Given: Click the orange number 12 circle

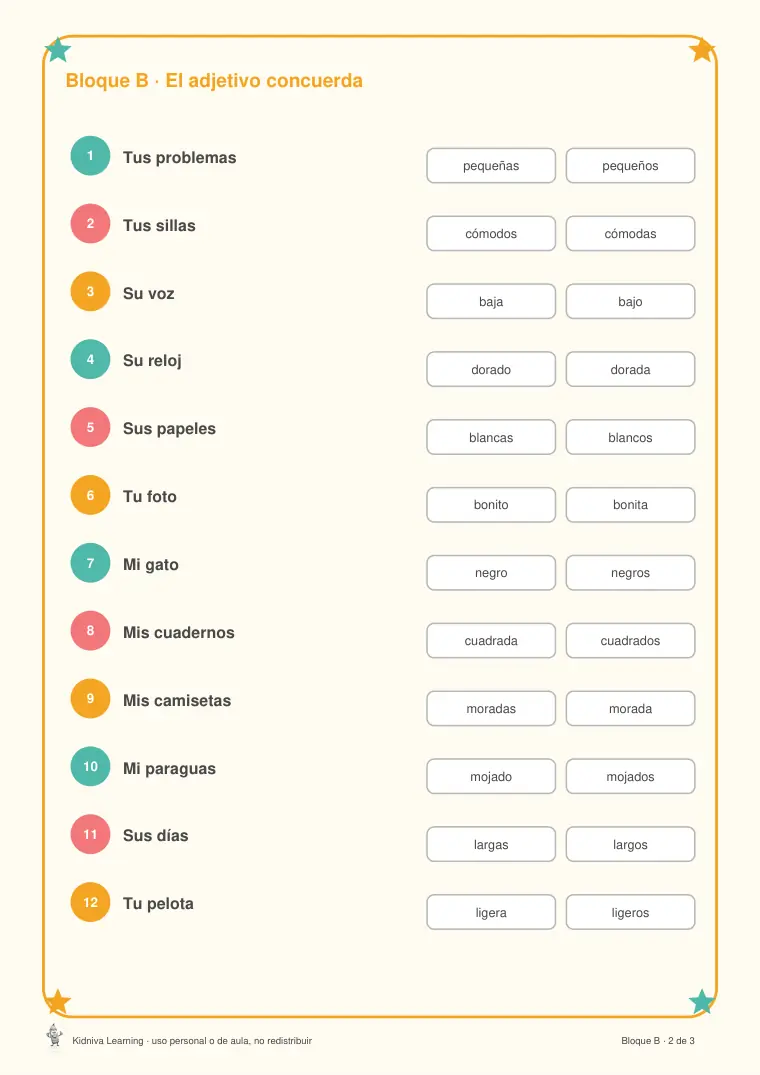Looking at the screenshot, I should pos(90,902).
